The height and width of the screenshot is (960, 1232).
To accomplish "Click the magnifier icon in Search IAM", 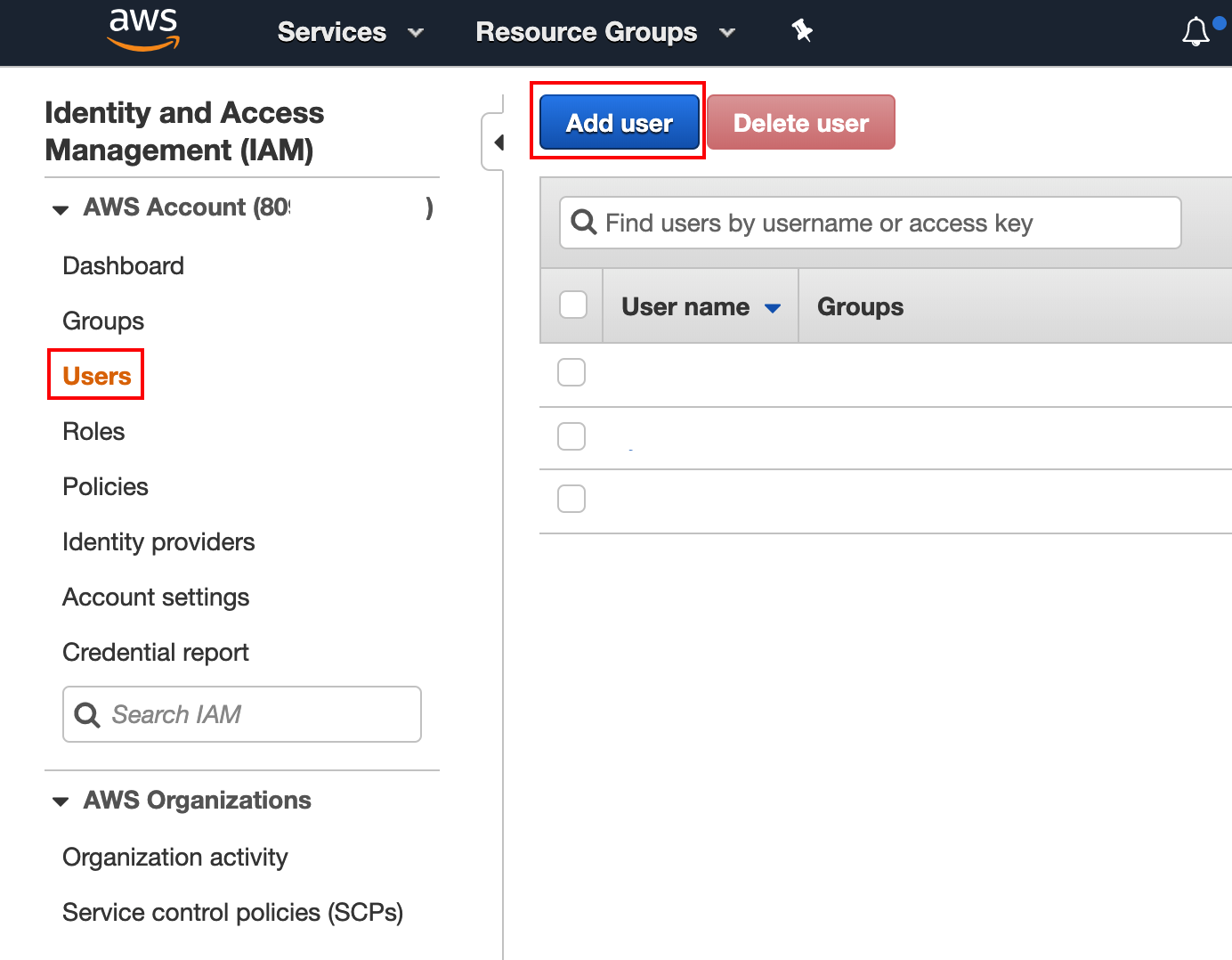I will click(87, 714).
